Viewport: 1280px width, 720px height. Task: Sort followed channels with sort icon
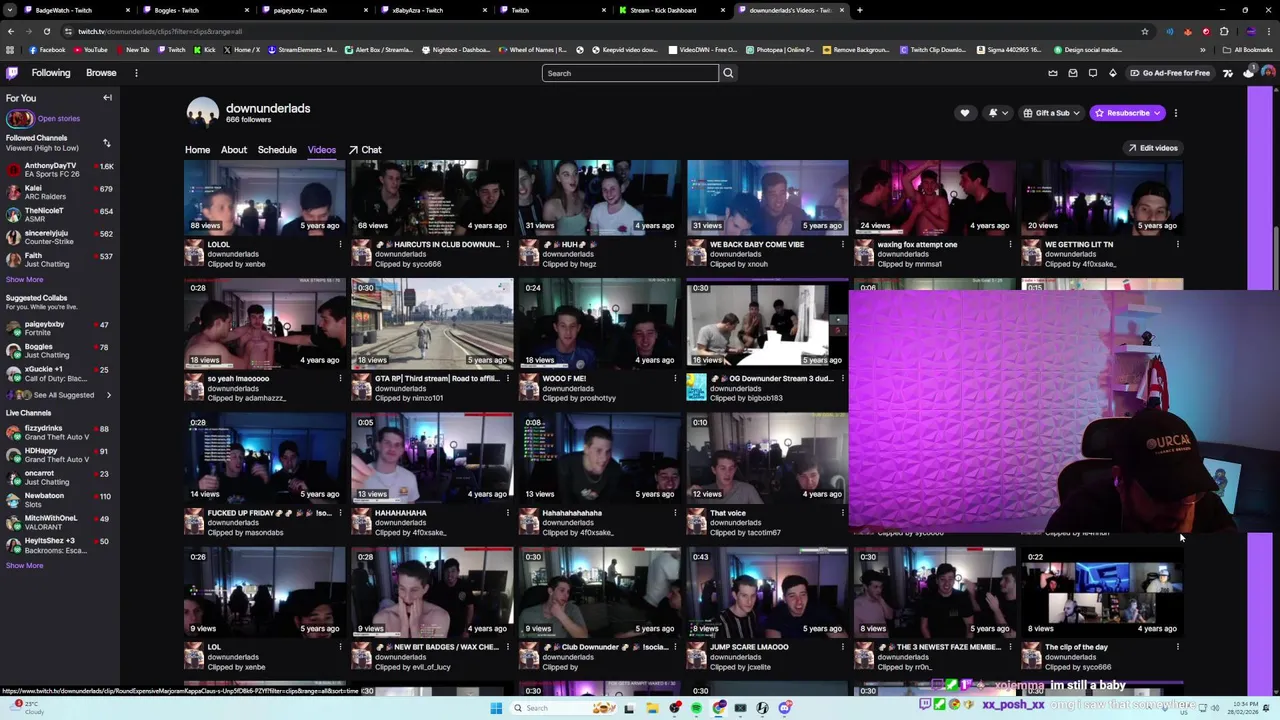107,143
